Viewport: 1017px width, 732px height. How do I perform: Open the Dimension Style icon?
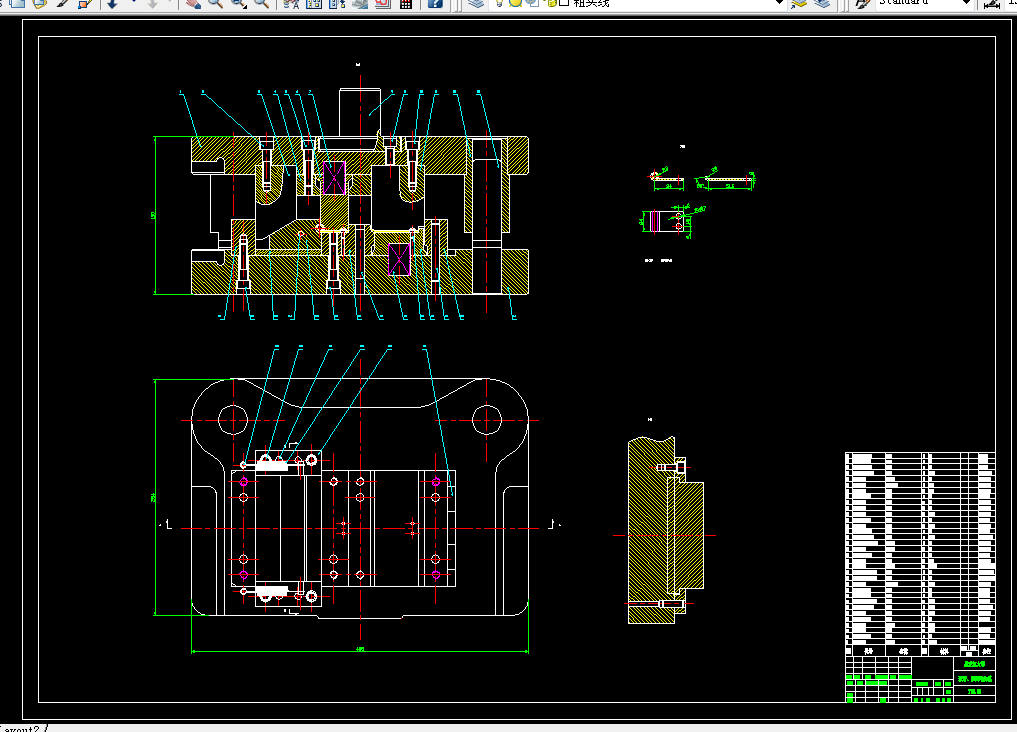[992, 3]
